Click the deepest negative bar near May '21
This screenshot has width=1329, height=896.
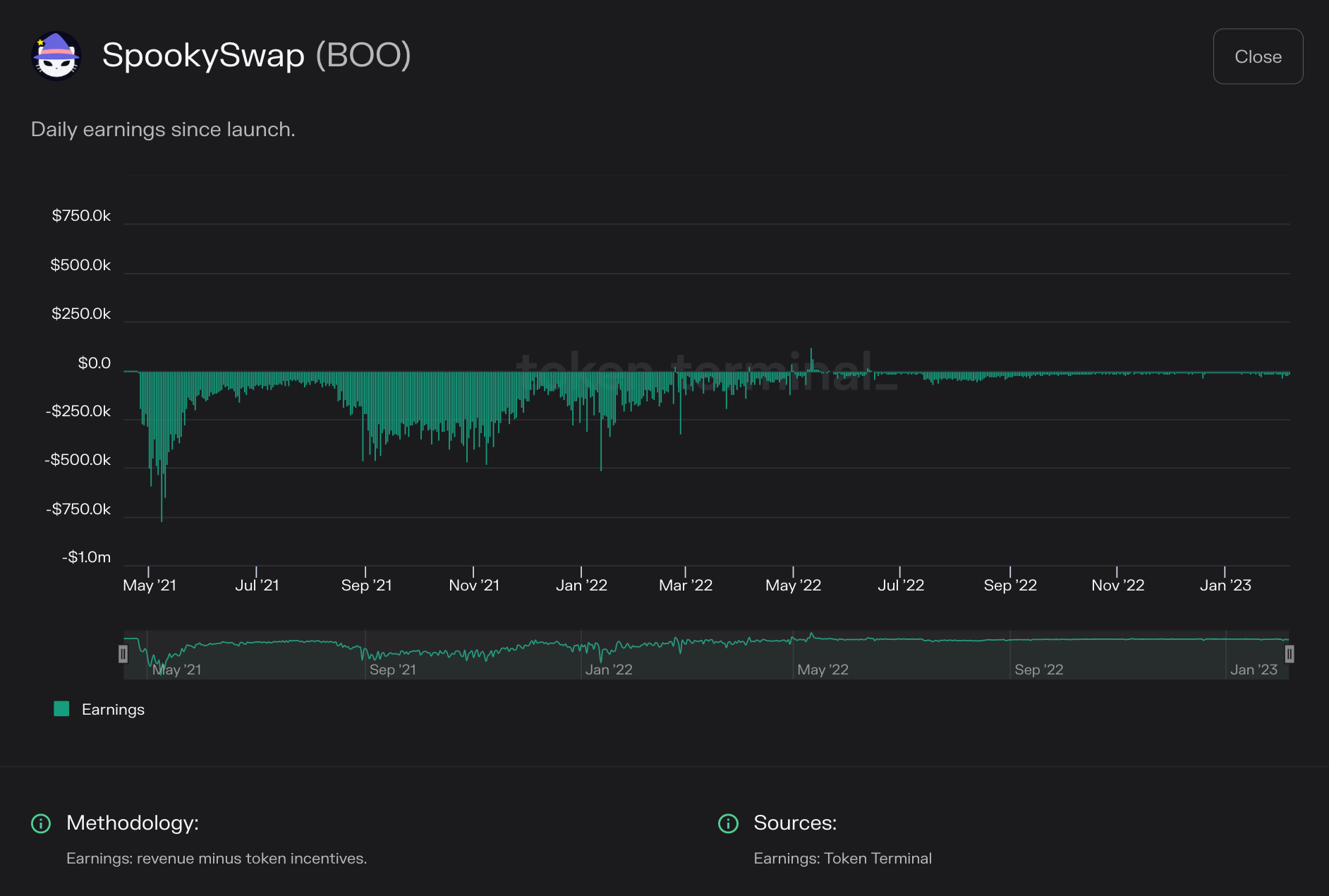(162, 447)
